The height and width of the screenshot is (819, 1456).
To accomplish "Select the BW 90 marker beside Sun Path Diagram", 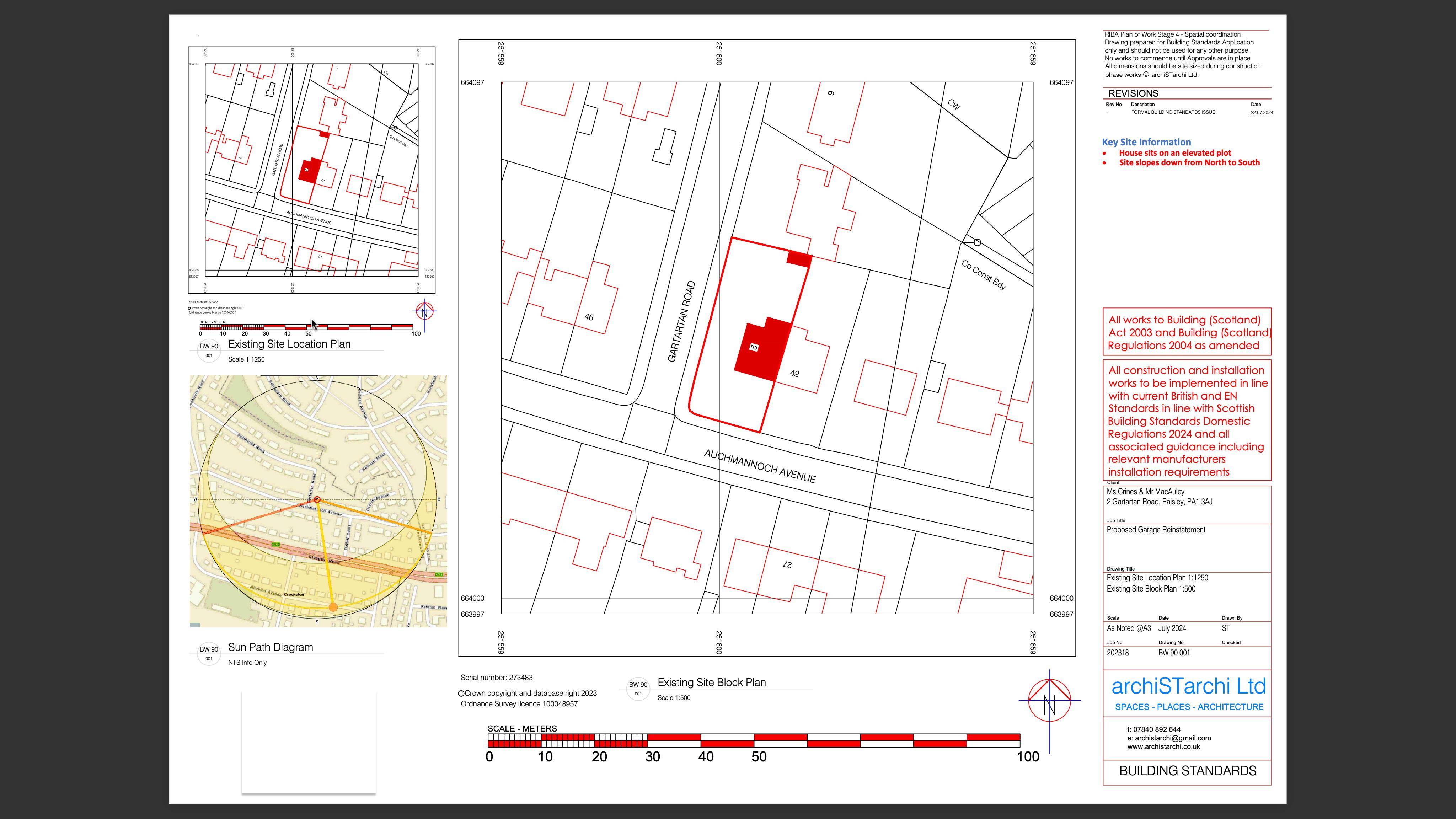I will 209,653.
